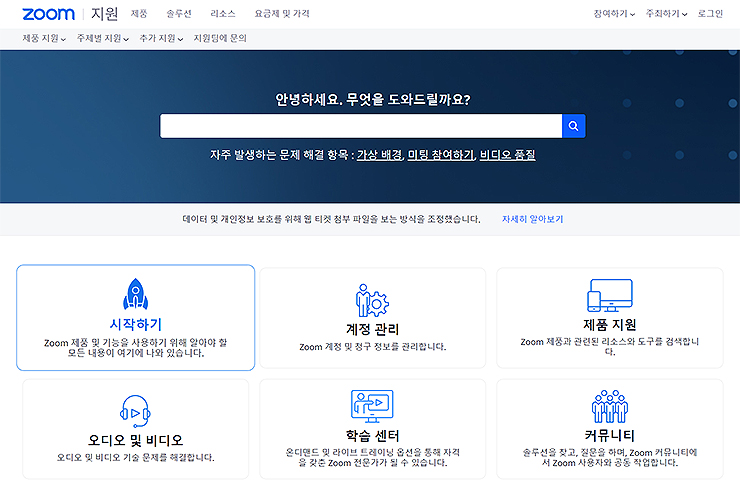The height and width of the screenshot is (486, 740).
Task: Open the 솔루션 menu
Action: 179,14
